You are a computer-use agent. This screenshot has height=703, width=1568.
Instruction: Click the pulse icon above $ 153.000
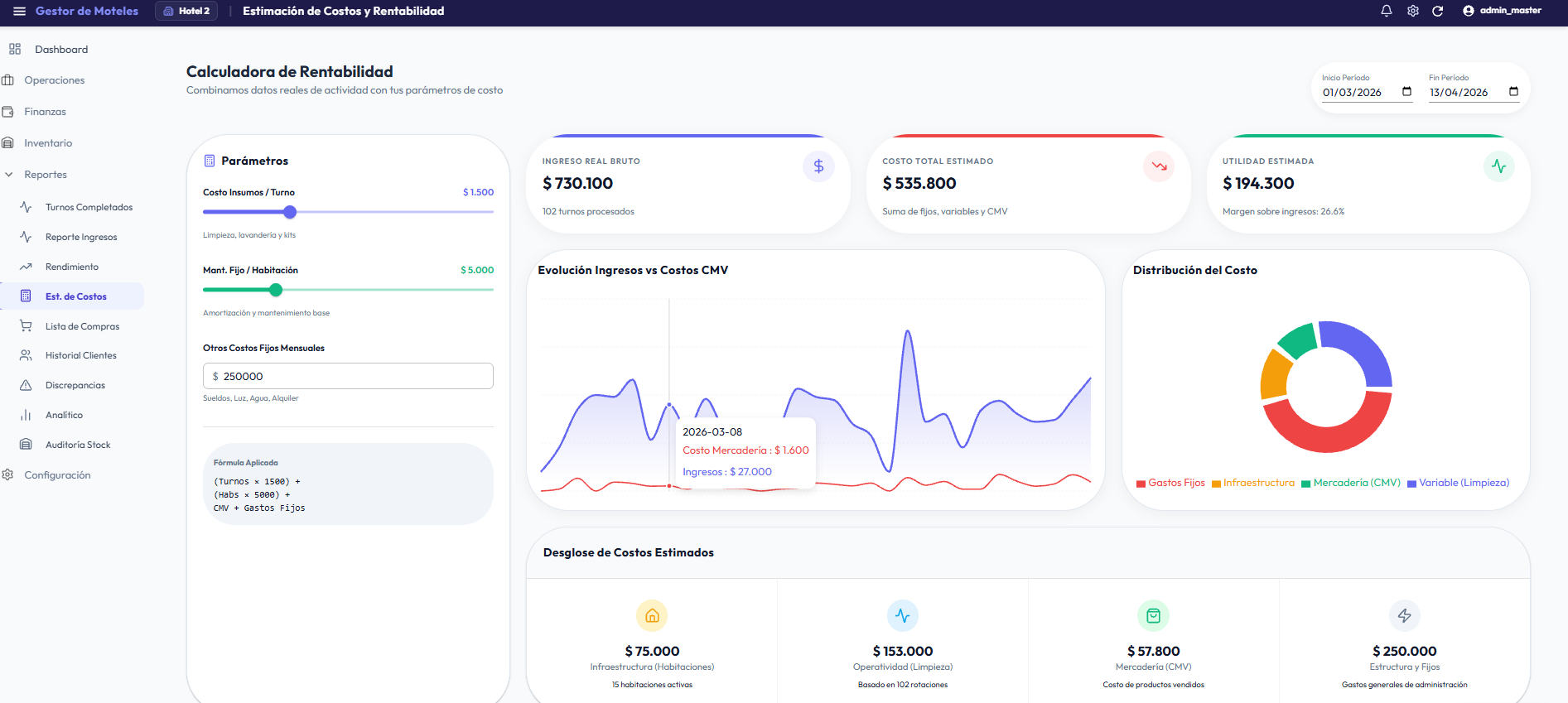tap(903, 615)
